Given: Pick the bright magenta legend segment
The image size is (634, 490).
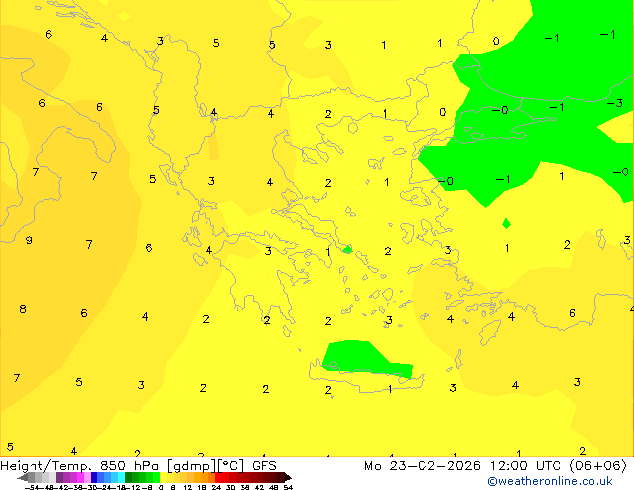Looking at the screenshot, I should point(80,477).
